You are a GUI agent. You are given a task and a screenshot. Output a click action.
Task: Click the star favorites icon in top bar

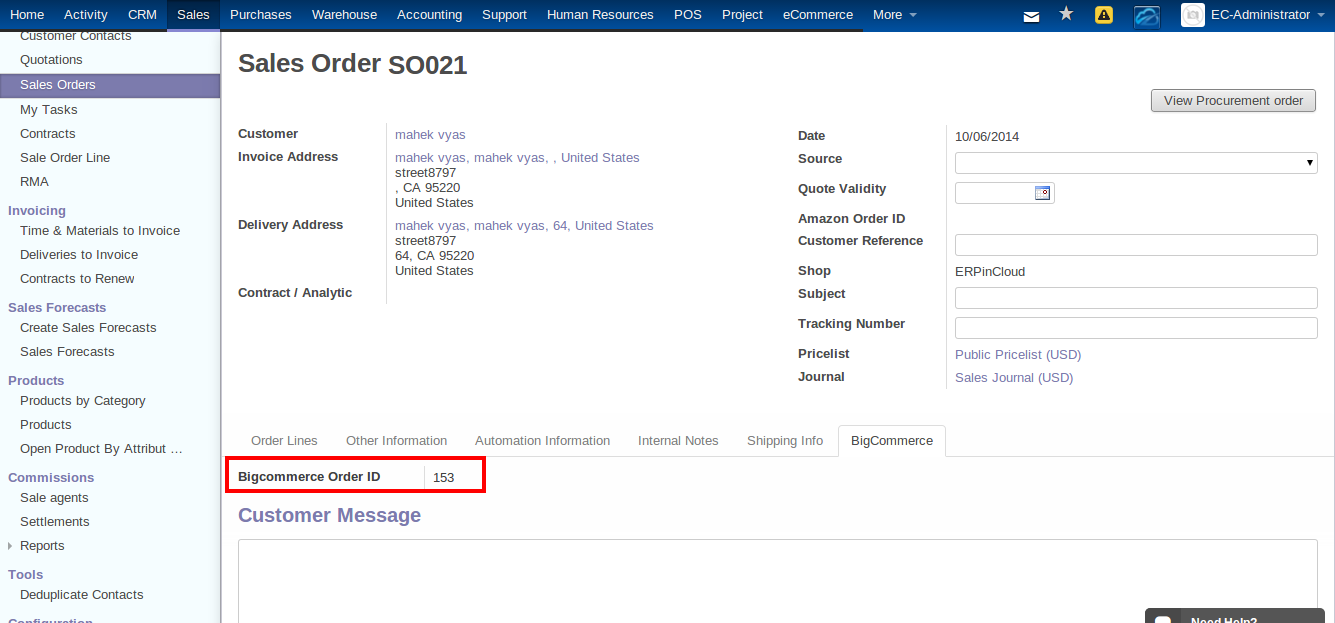tap(1065, 14)
